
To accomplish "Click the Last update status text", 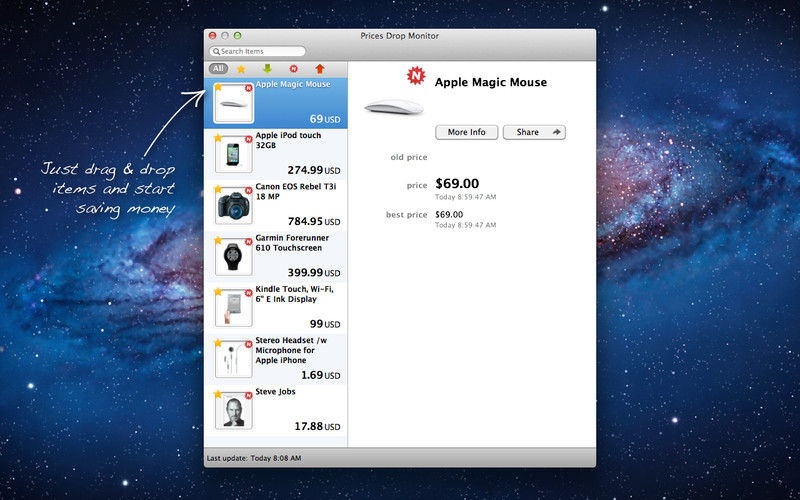I will (x=254, y=458).
